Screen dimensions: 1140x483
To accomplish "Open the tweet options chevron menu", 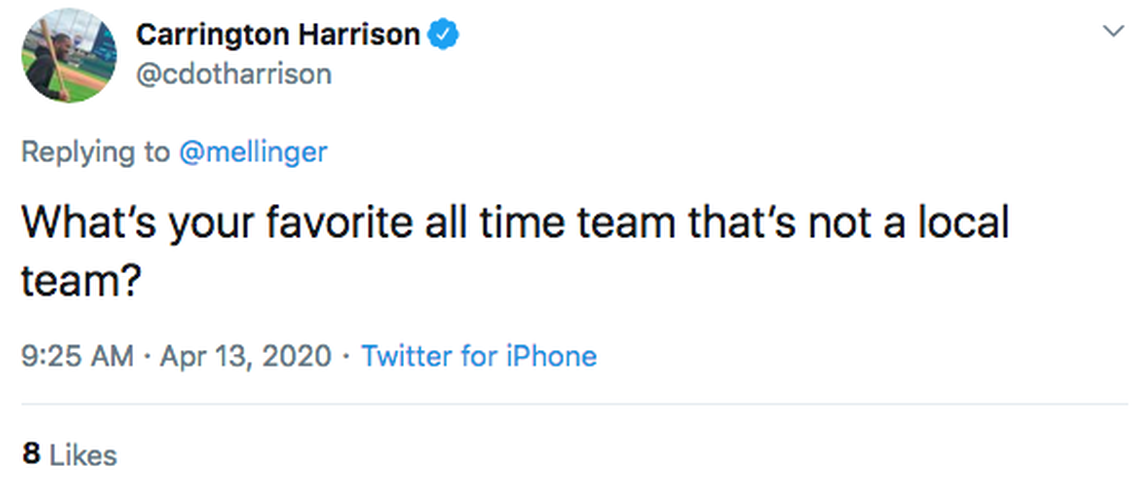I will 1112,32.
